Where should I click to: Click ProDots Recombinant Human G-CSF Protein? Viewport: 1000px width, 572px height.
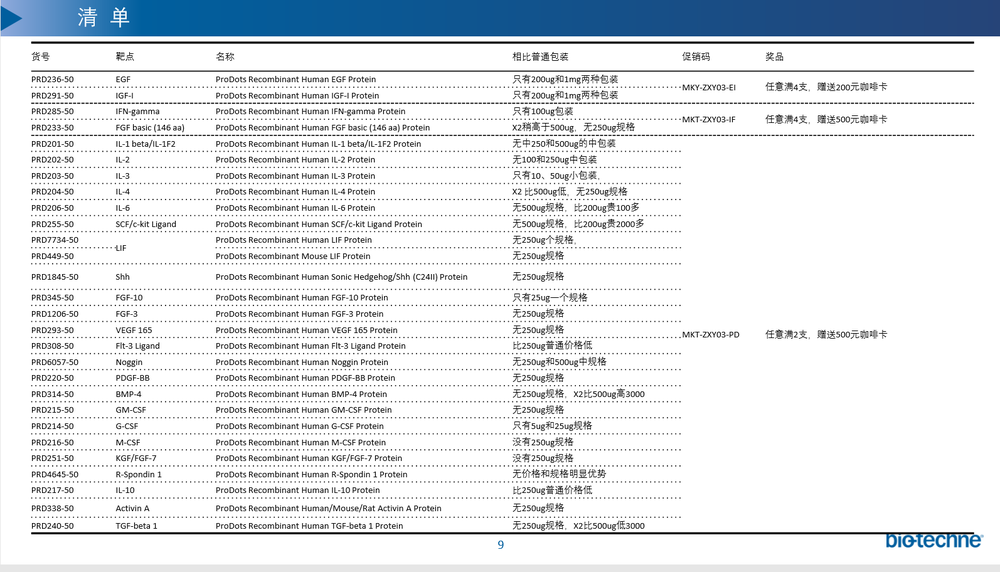click(x=300, y=427)
